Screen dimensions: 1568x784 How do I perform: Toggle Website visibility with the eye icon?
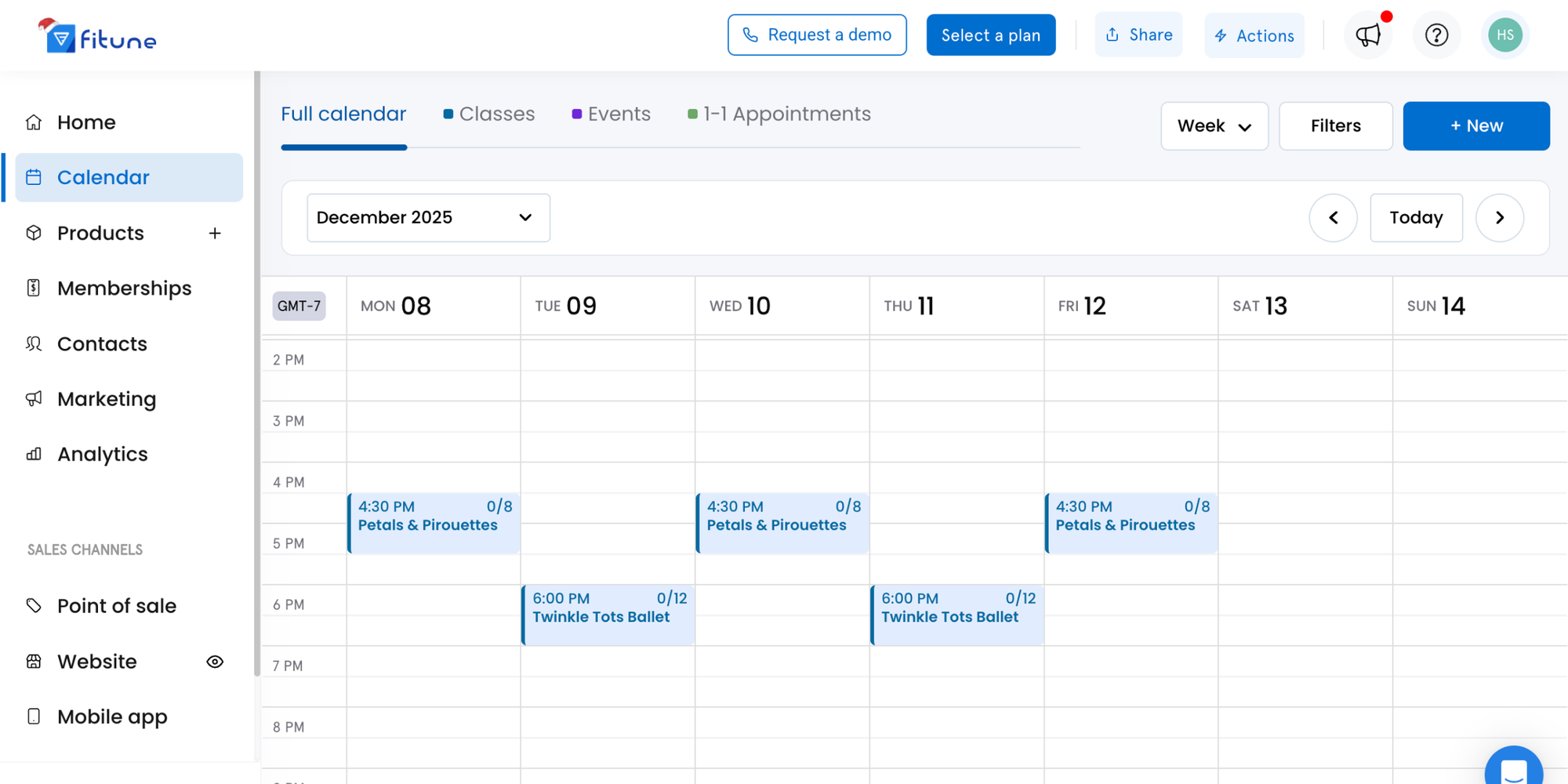[x=214, y=662]
